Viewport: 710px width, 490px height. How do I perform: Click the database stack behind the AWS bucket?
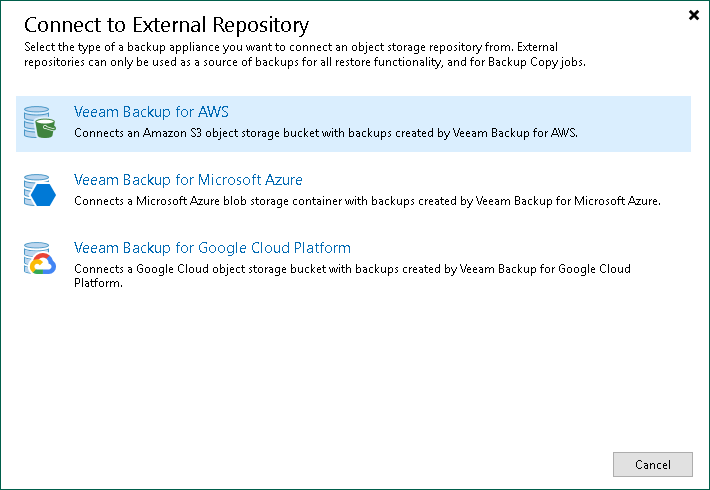click(x=33, y=113)
